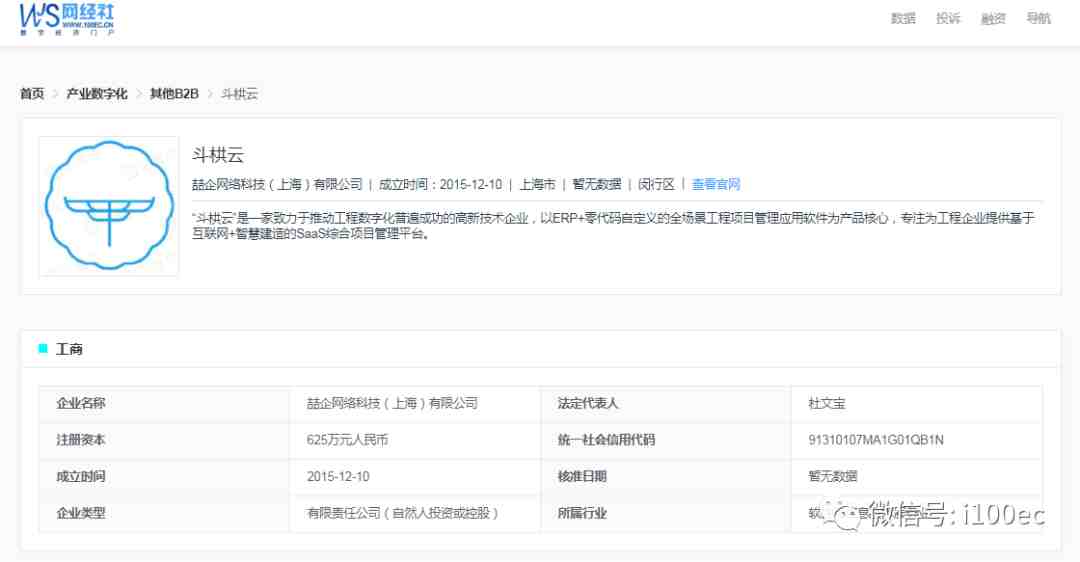Click the 斗栱云 company logo thumbnail

[109, 206]
